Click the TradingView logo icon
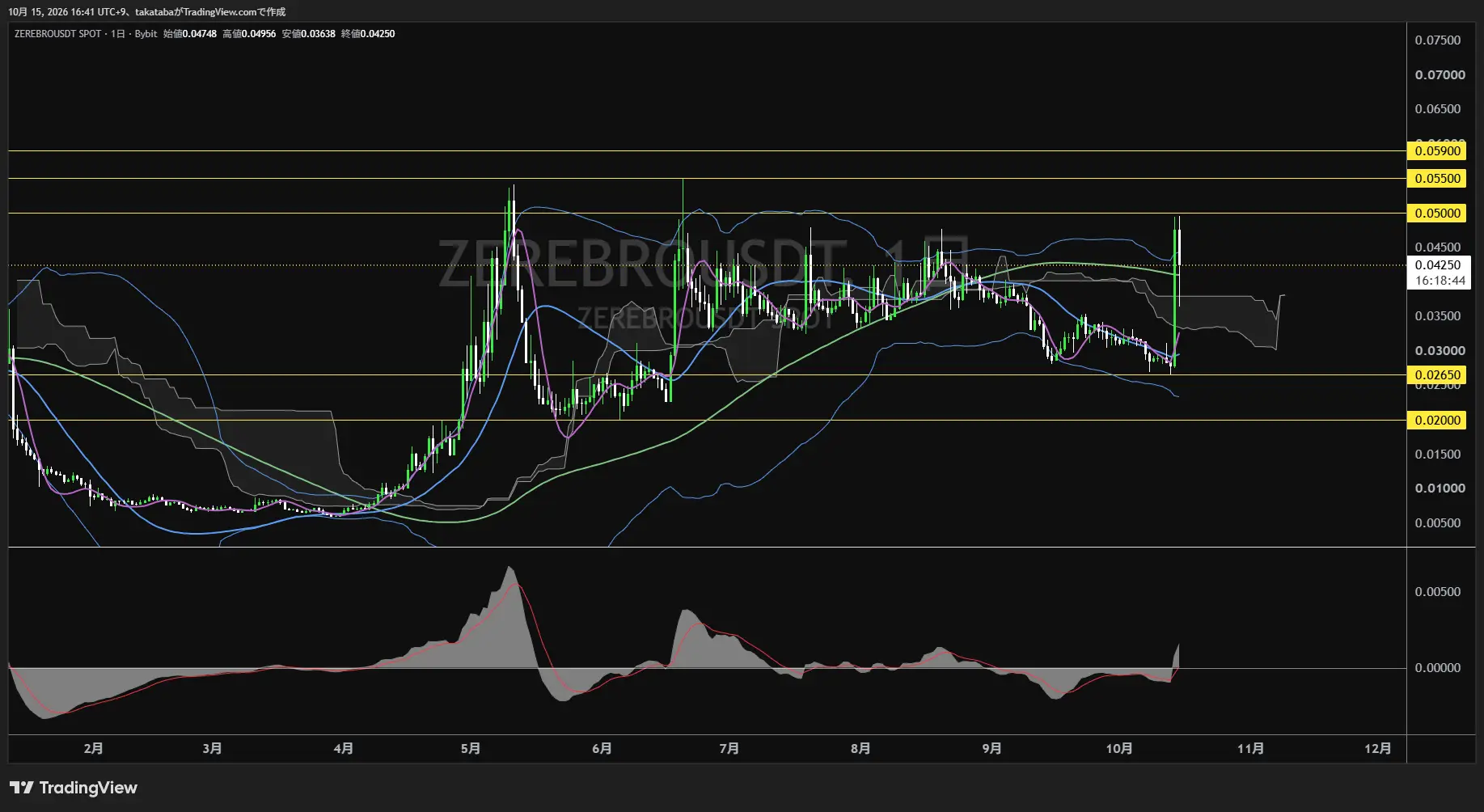This screenshot has width=1484, height=812. point(22,788)
